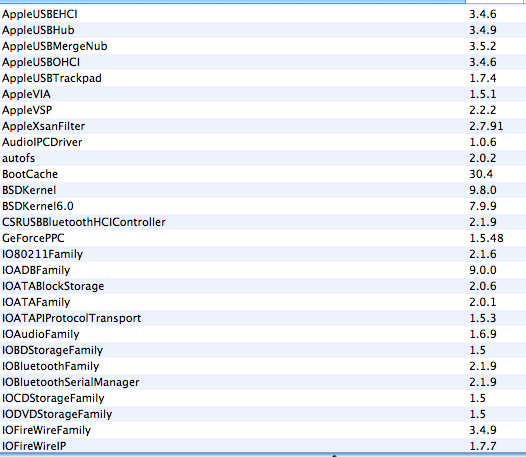
Task: Select the IOADBFamily row
Action: pyautogui.click(x=263, y=270)
